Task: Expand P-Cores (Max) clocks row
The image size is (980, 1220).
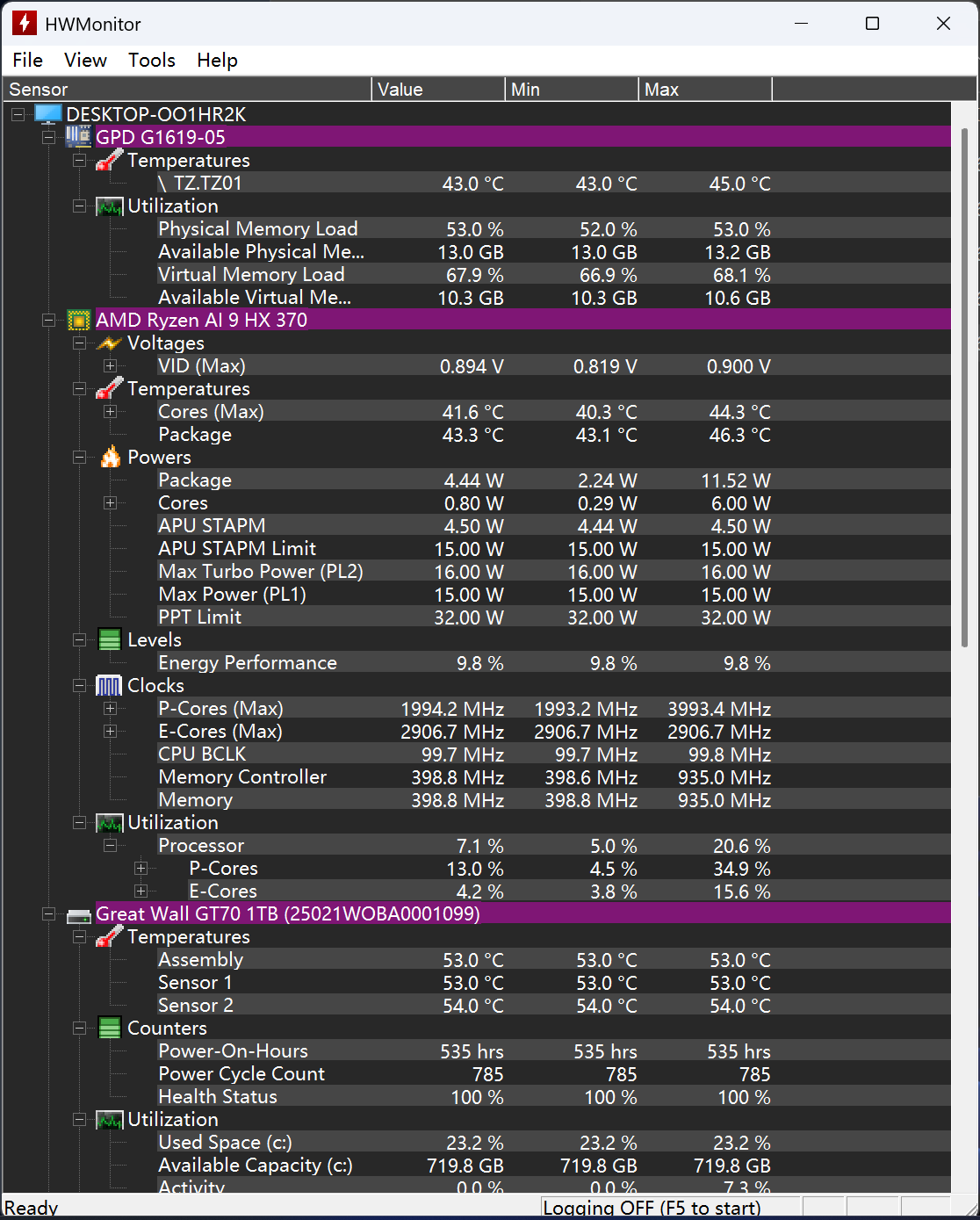Action: pos(110,708)
